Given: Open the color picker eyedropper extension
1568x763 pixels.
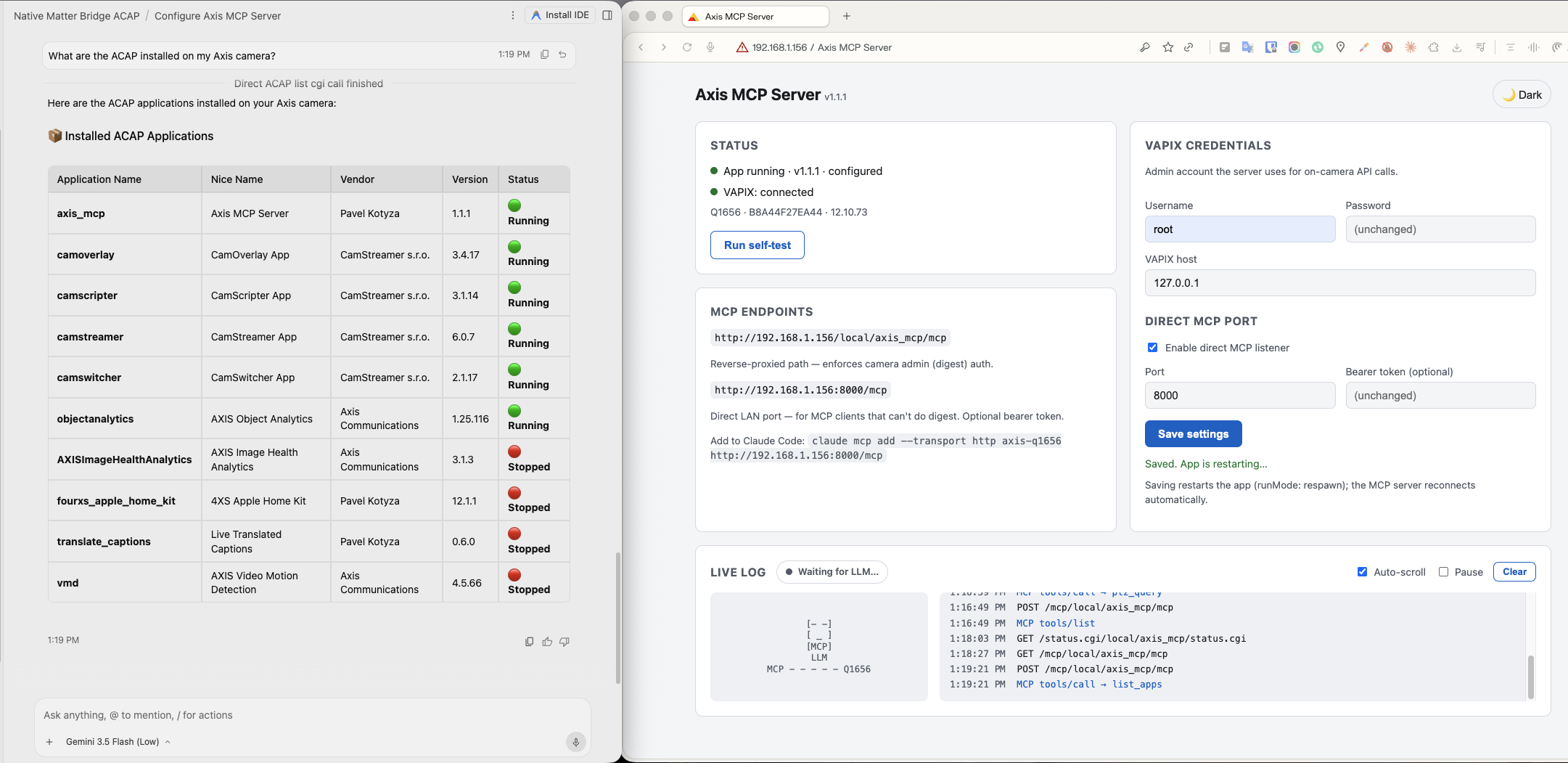Looking at the screenshot, I should (x=1364, y=47).
